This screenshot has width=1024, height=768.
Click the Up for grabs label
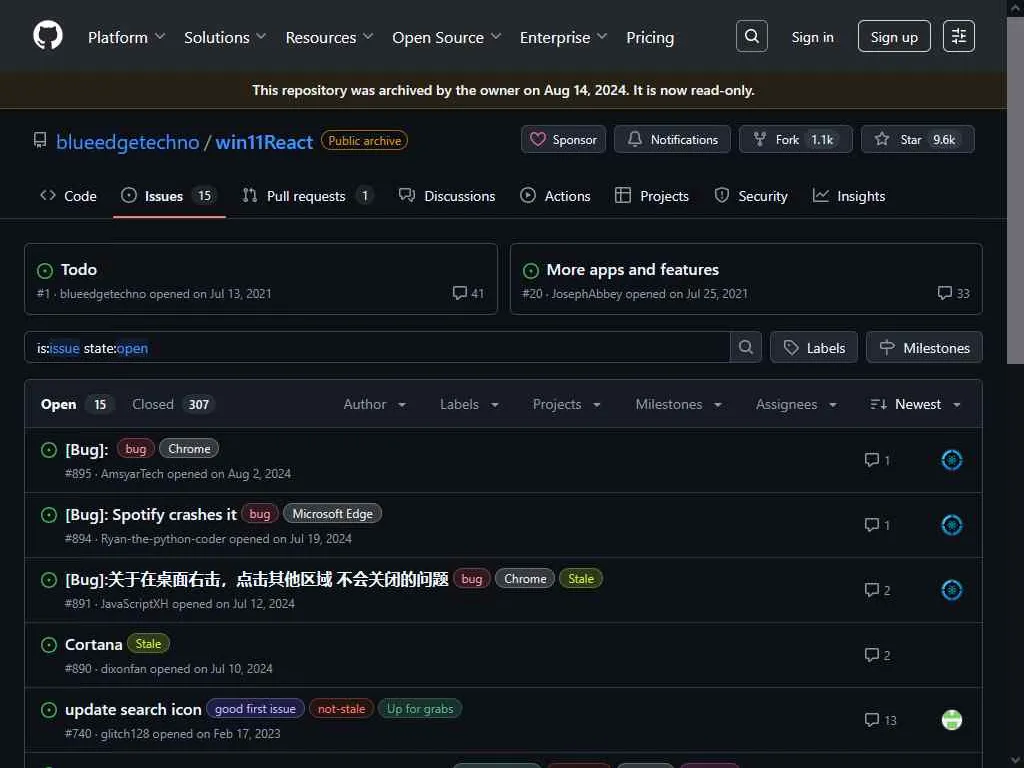[420, 709]
